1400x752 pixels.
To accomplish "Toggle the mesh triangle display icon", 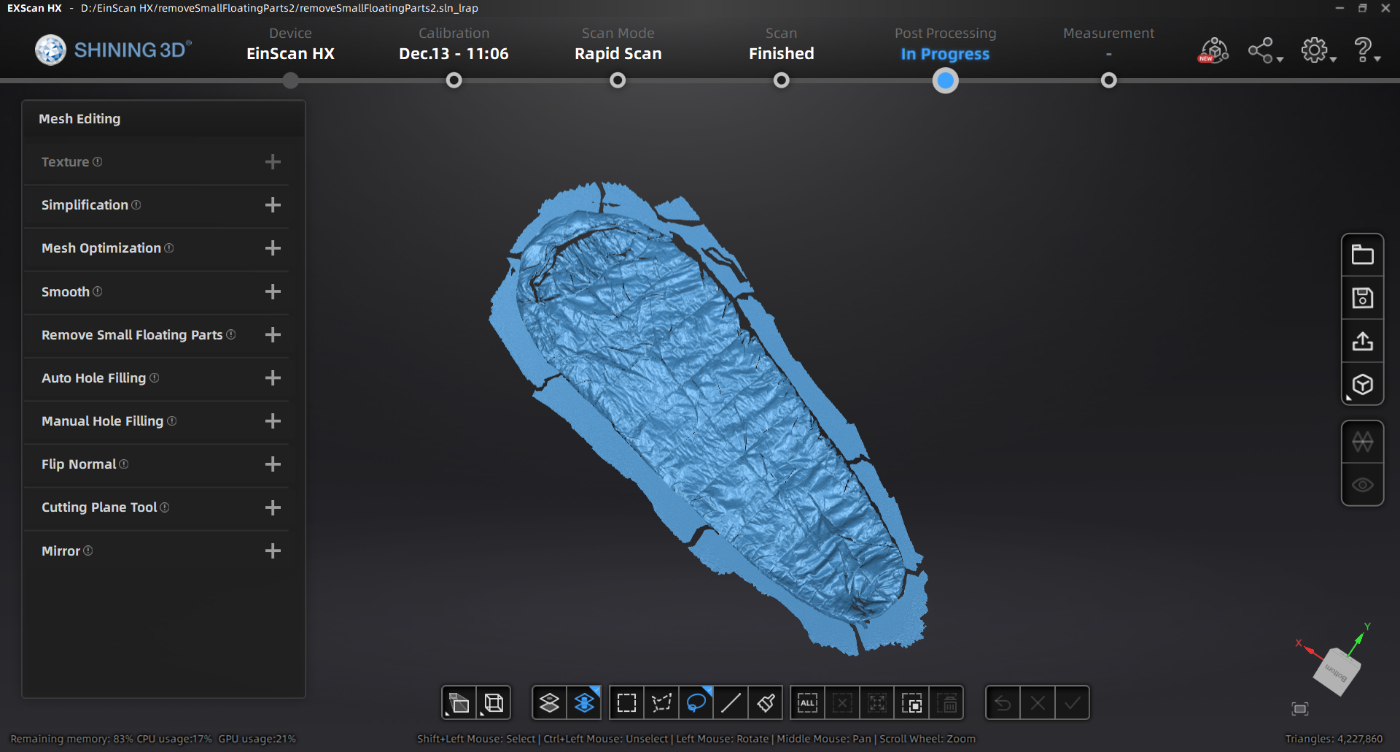I will 1362,441.
